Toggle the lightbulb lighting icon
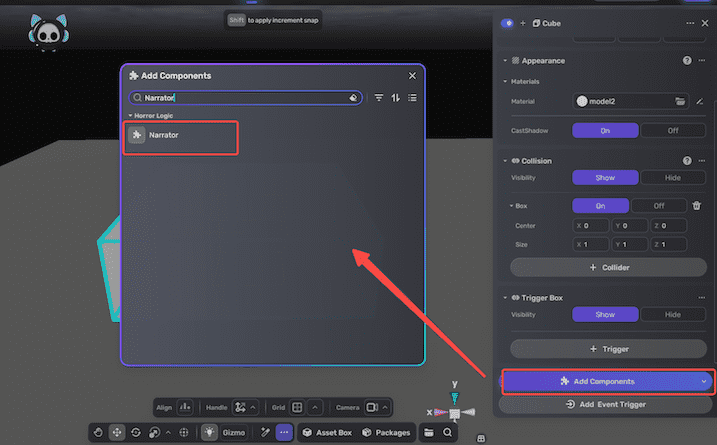 click(x=210, y=433)
